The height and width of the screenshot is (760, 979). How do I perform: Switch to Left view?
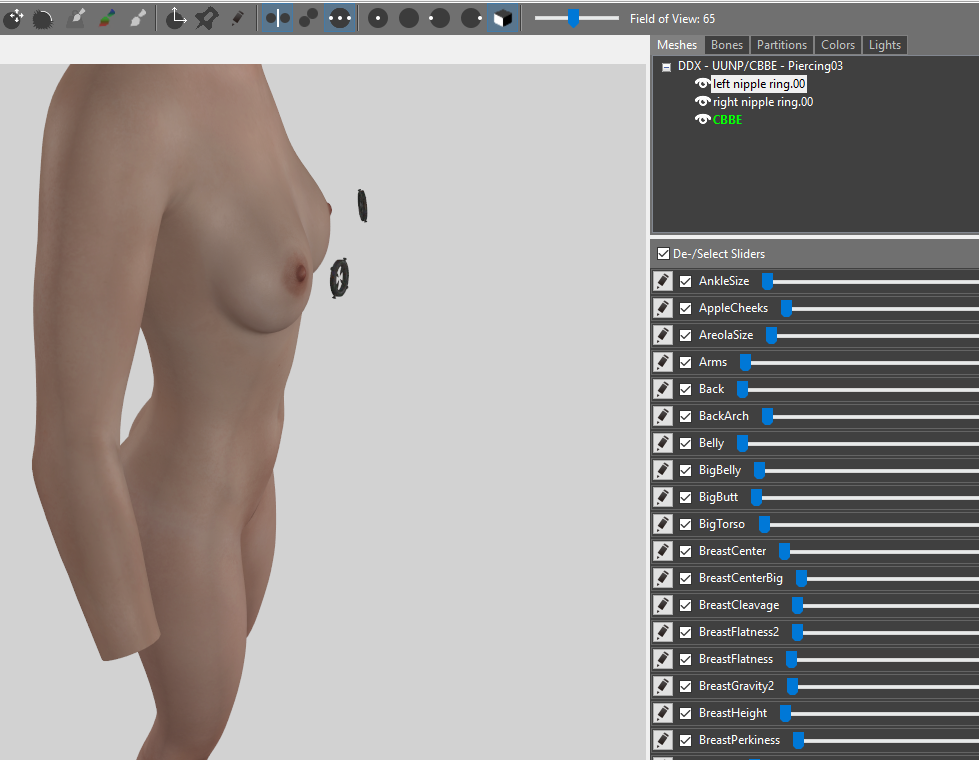click(440, 19)
